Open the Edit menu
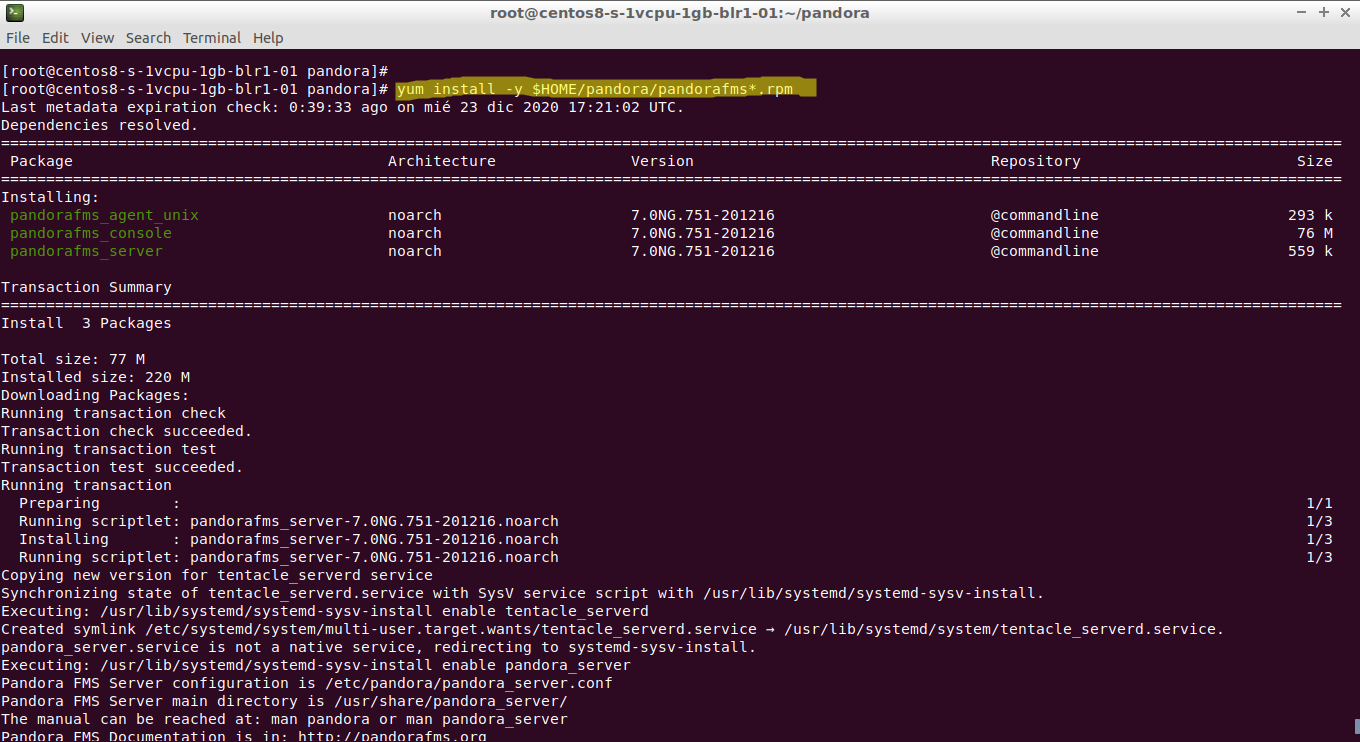Viewport: 1360px width, 742px height. (x=55, y=38)
